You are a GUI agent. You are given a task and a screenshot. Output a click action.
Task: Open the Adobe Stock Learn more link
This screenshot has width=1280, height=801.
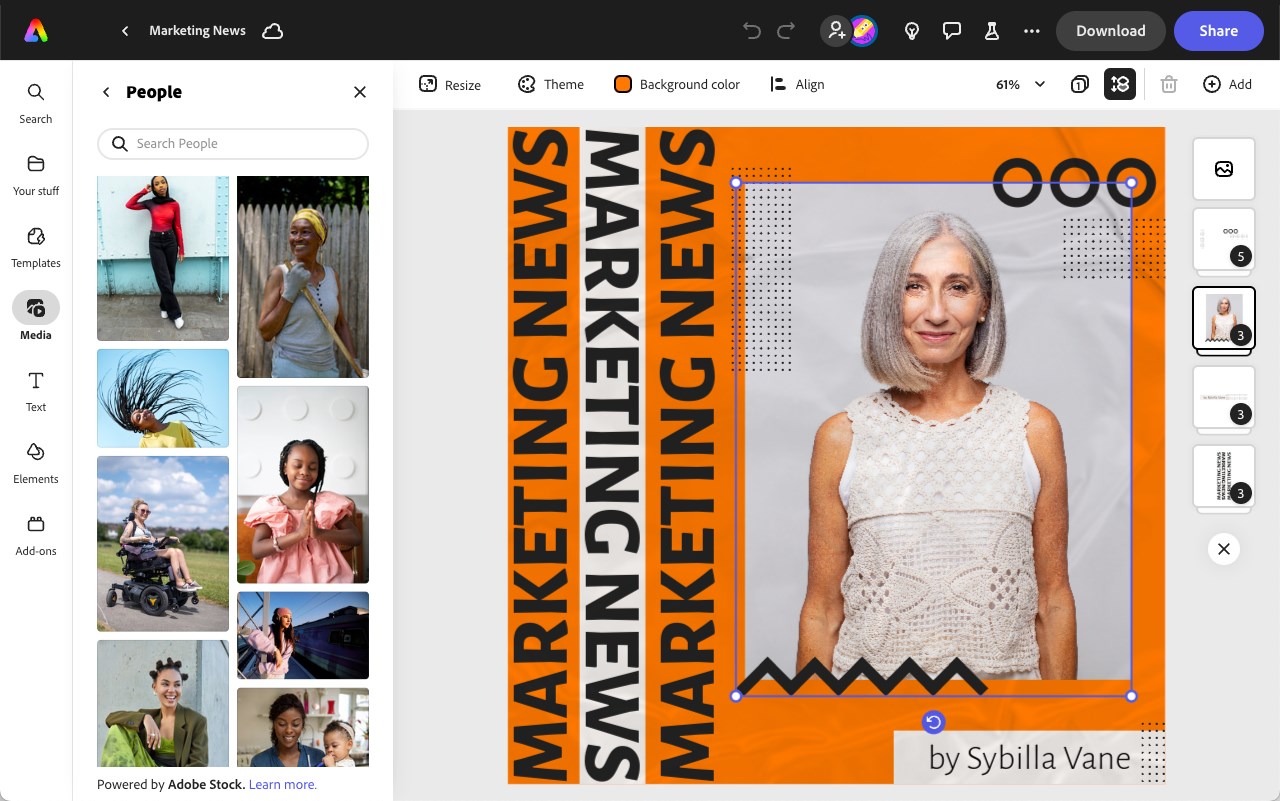coord(283,784)
